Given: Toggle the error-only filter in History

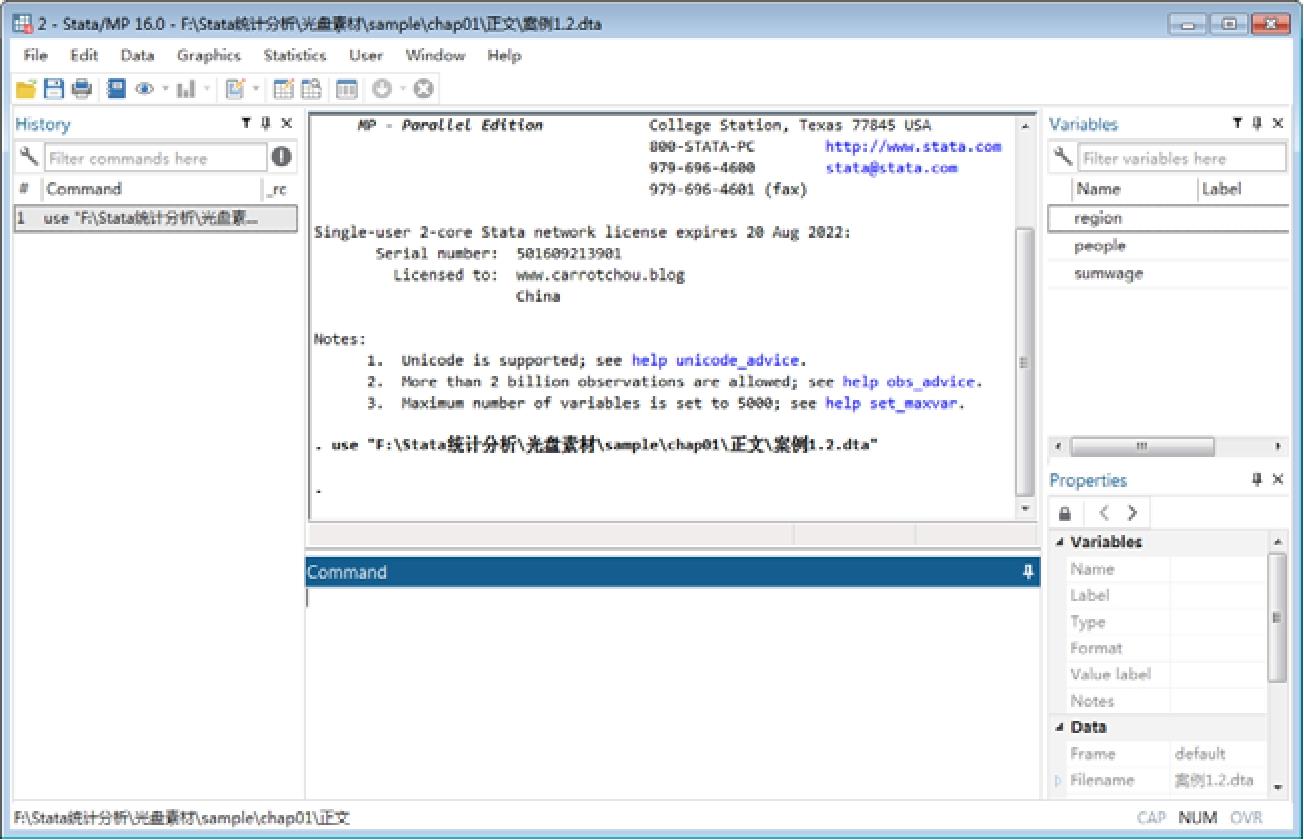Looking at the screenshot, I should click(282, 157).
